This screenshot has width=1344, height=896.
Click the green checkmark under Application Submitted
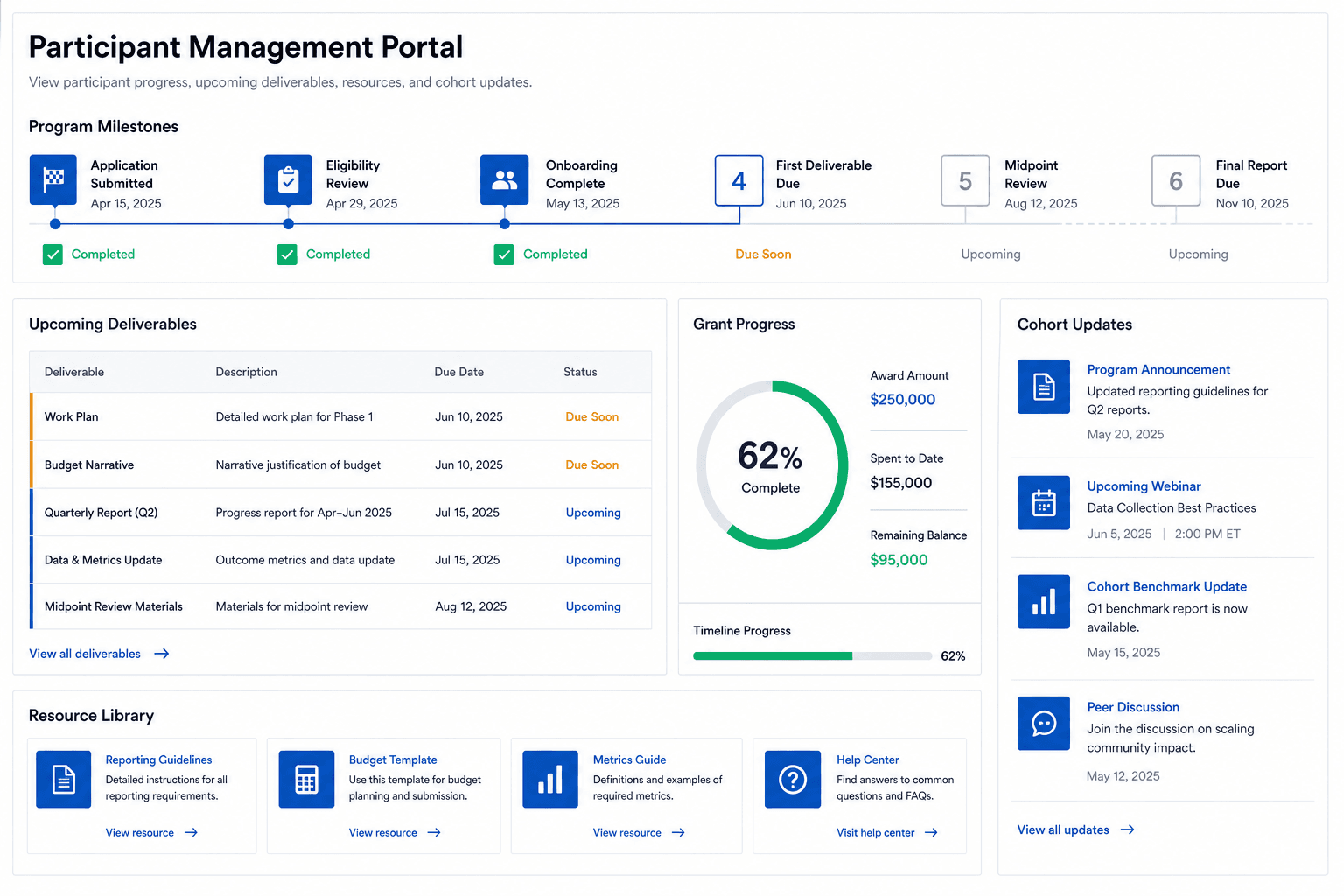pos(52,255)
